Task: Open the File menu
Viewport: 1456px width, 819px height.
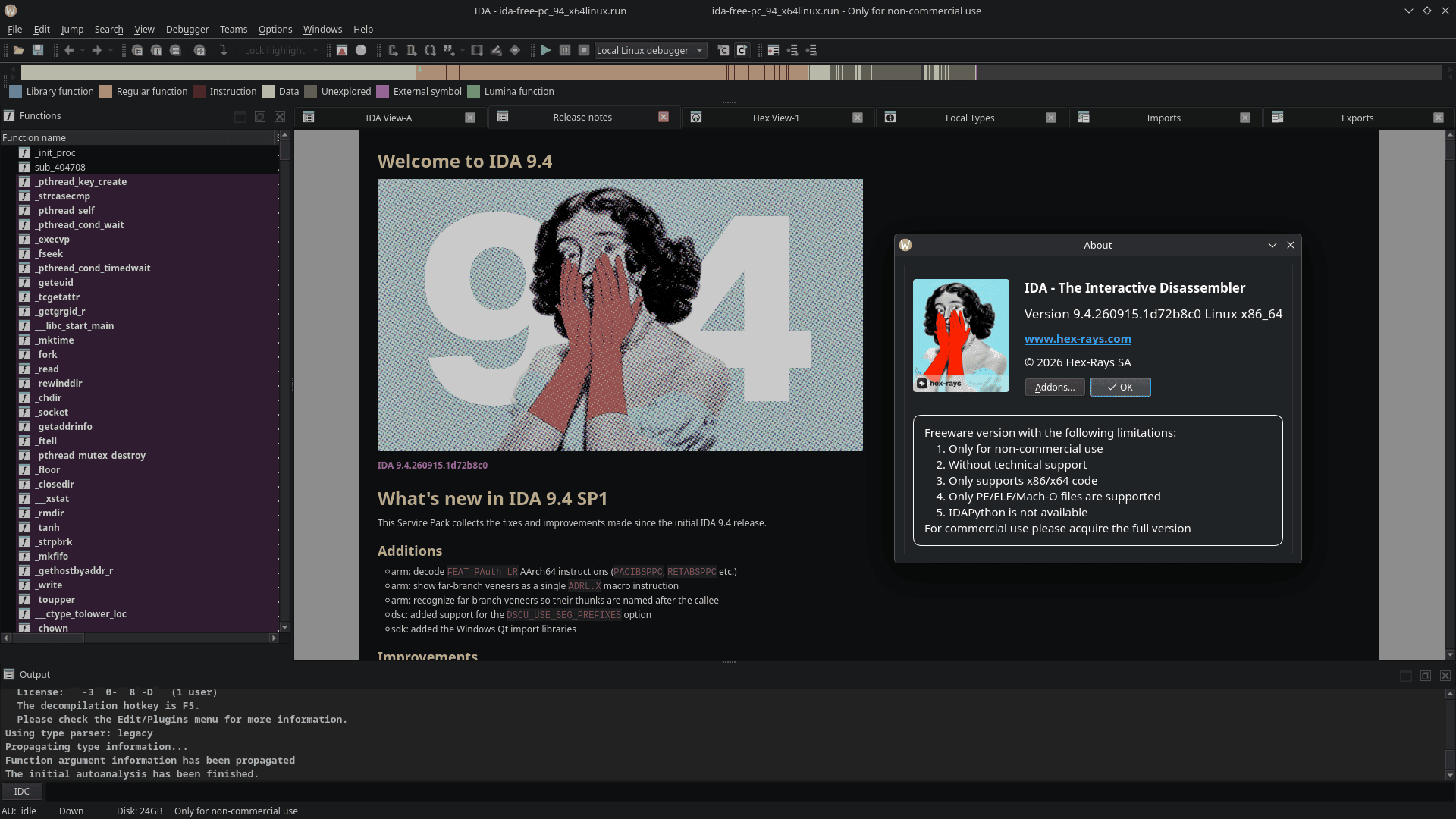Action: point(14,29)
